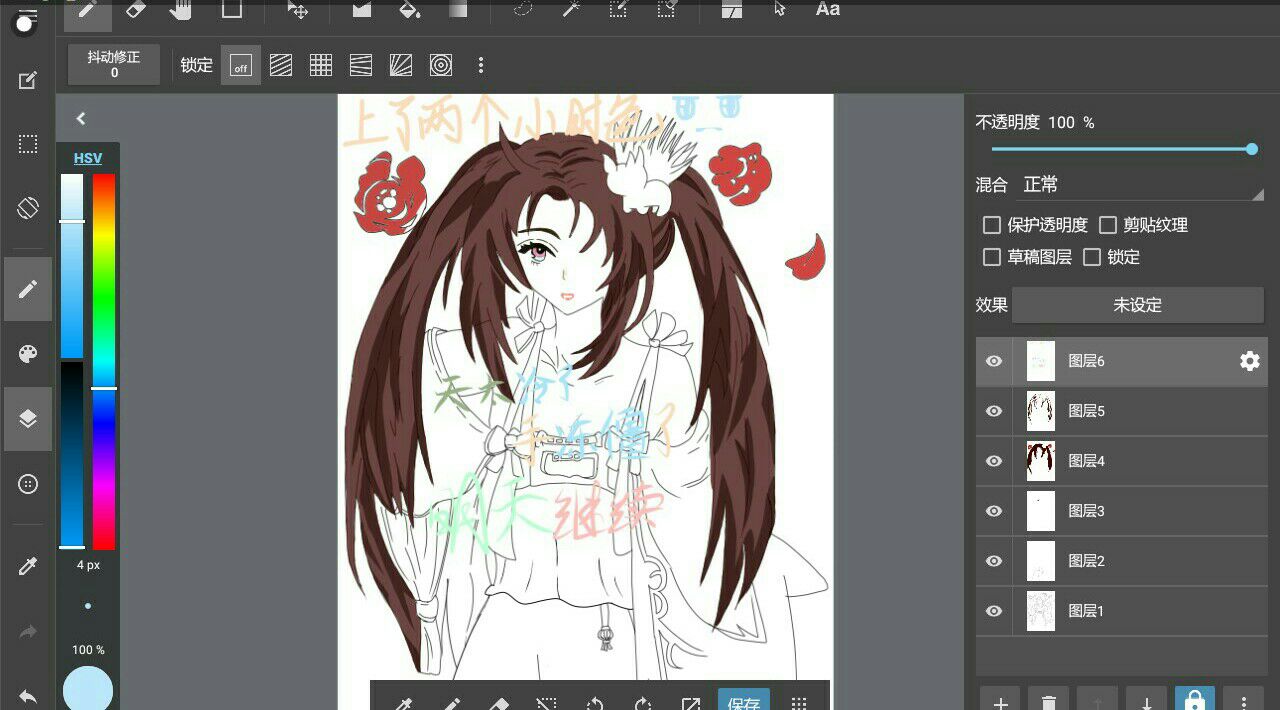Select the hand pan tool

[x=180, y=10]
